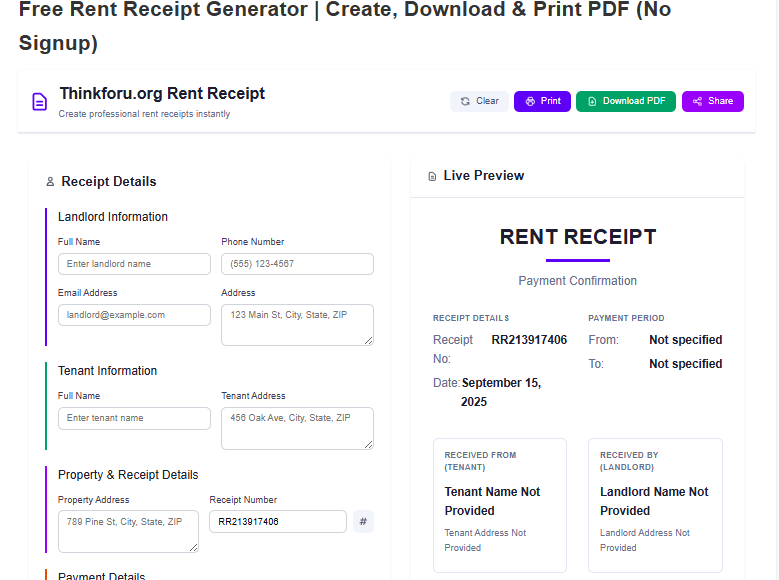Click the Share button
779x580 pixels.
click(x=712, y=101)
